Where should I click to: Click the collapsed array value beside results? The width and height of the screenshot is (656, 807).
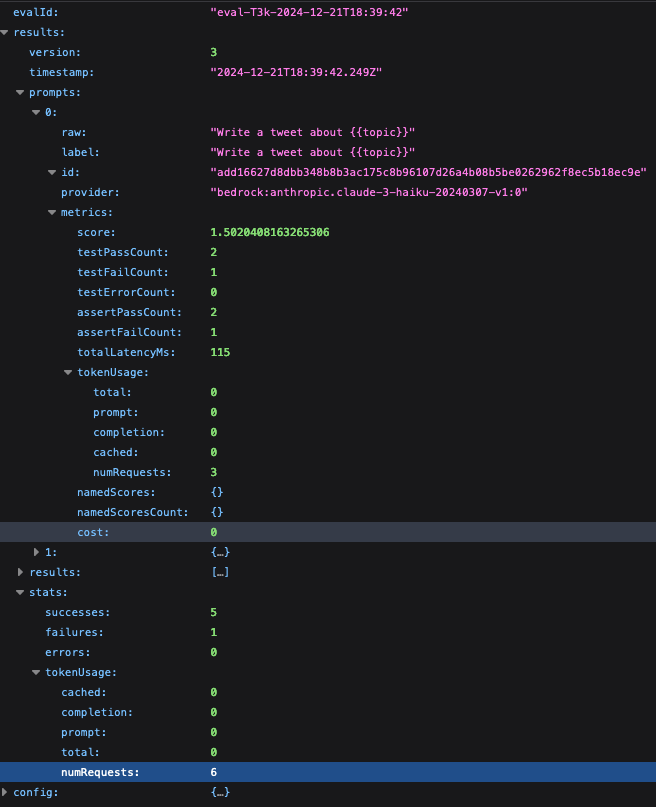tap(220, 572)
